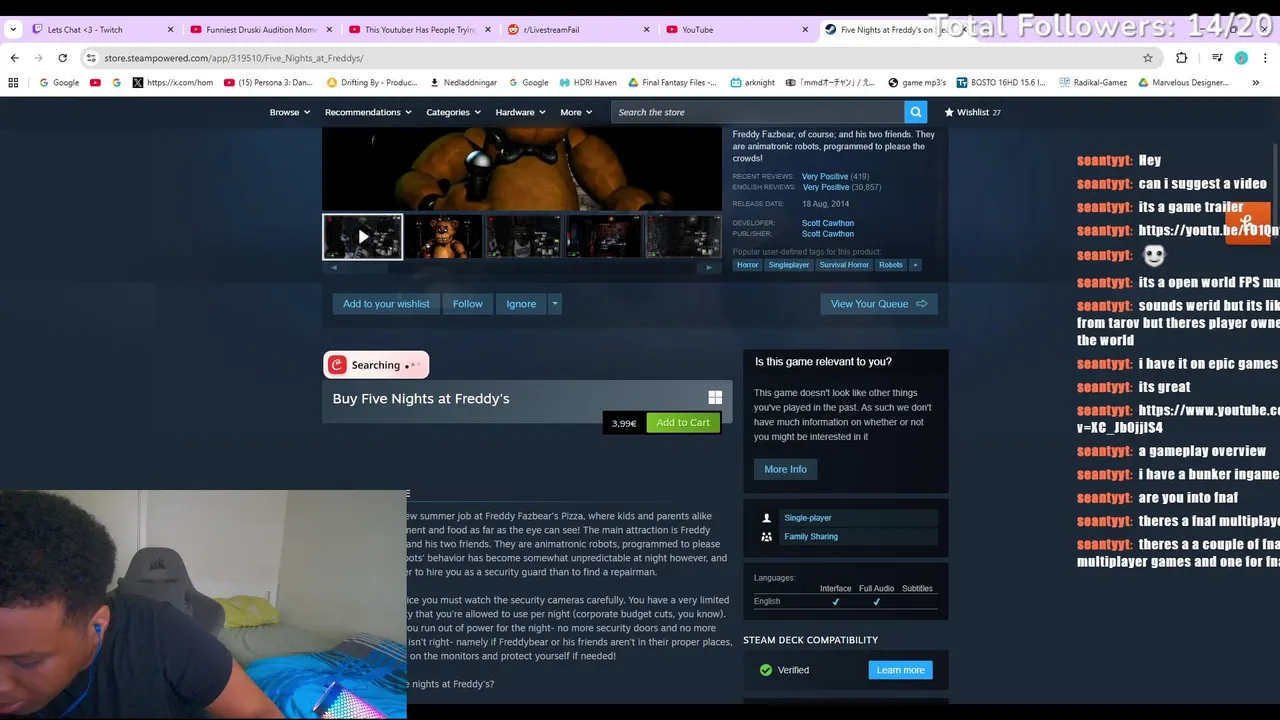
Task: Open the Robots tag
Action: click(x=891, y=265)
